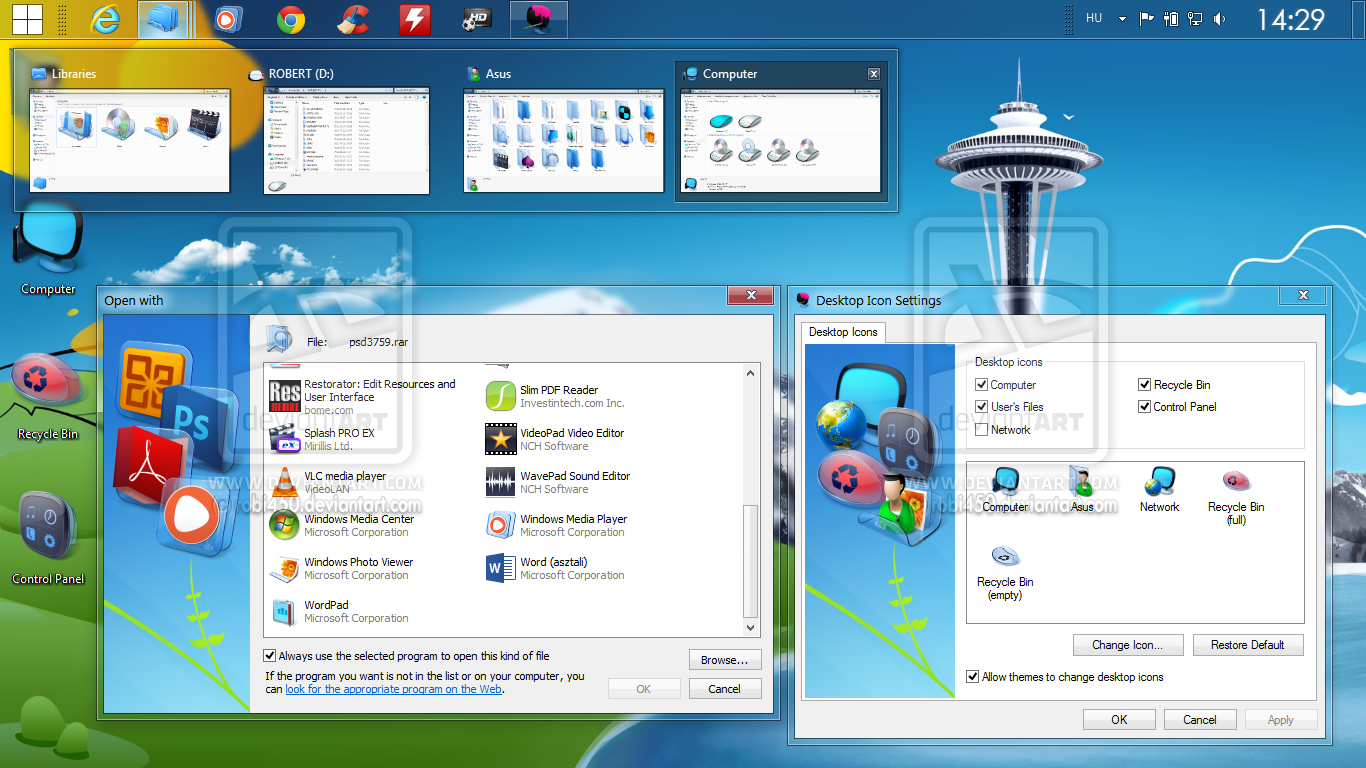The image size is (1366, 768).
Task: Click Cancel in the Open with dialog
Action: (725, 689)
